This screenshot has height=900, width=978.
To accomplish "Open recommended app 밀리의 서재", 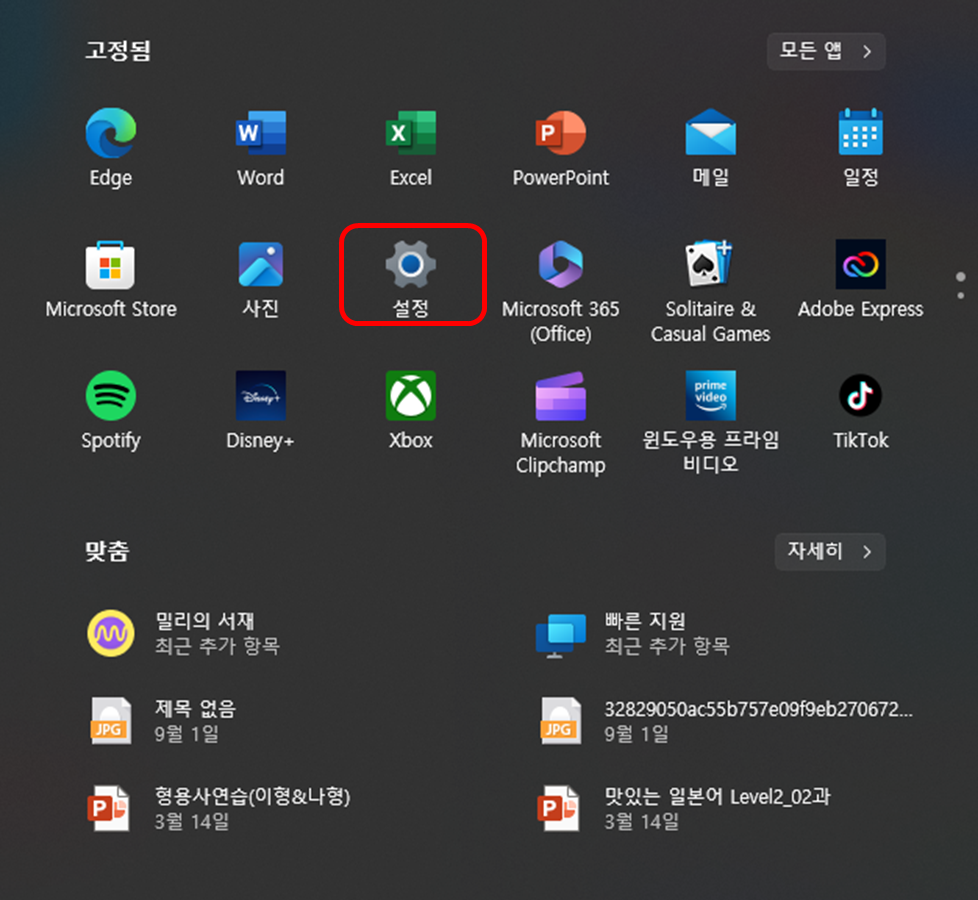I will pos(184,633).
